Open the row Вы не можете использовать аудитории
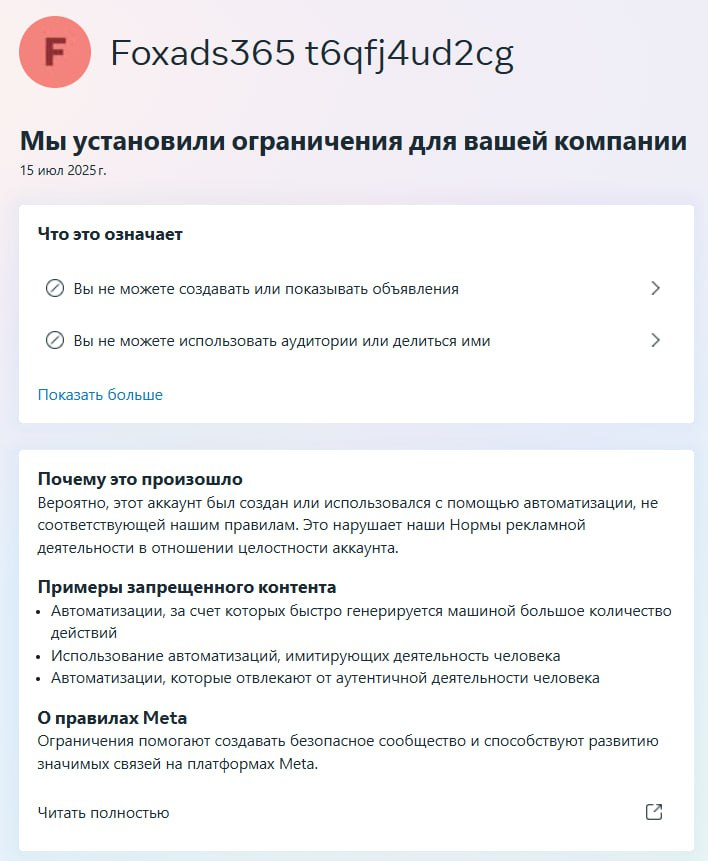This screenshot has height=861, width=708. [x=356, y=340]
